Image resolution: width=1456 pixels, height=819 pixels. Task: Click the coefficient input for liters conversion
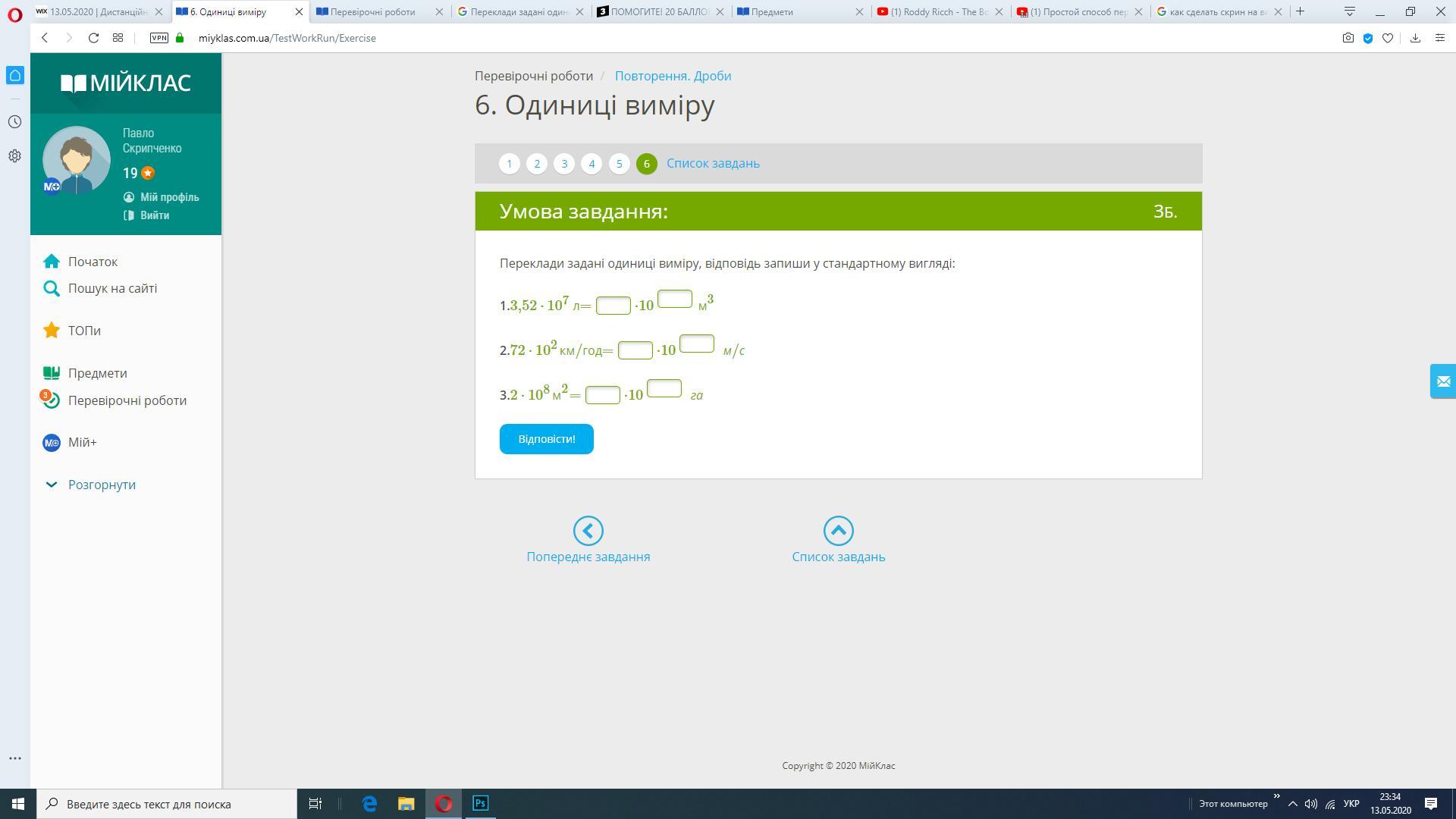[x=613, y=306]
